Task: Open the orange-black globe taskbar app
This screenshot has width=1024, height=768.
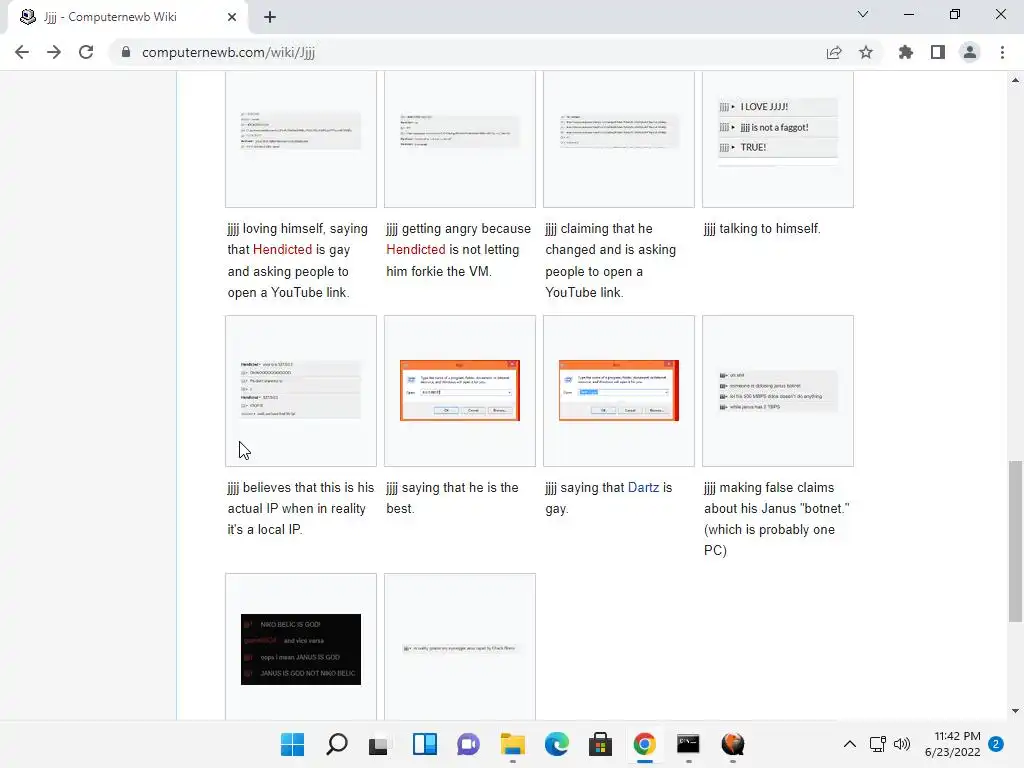Action: click(x=733, y=744)
